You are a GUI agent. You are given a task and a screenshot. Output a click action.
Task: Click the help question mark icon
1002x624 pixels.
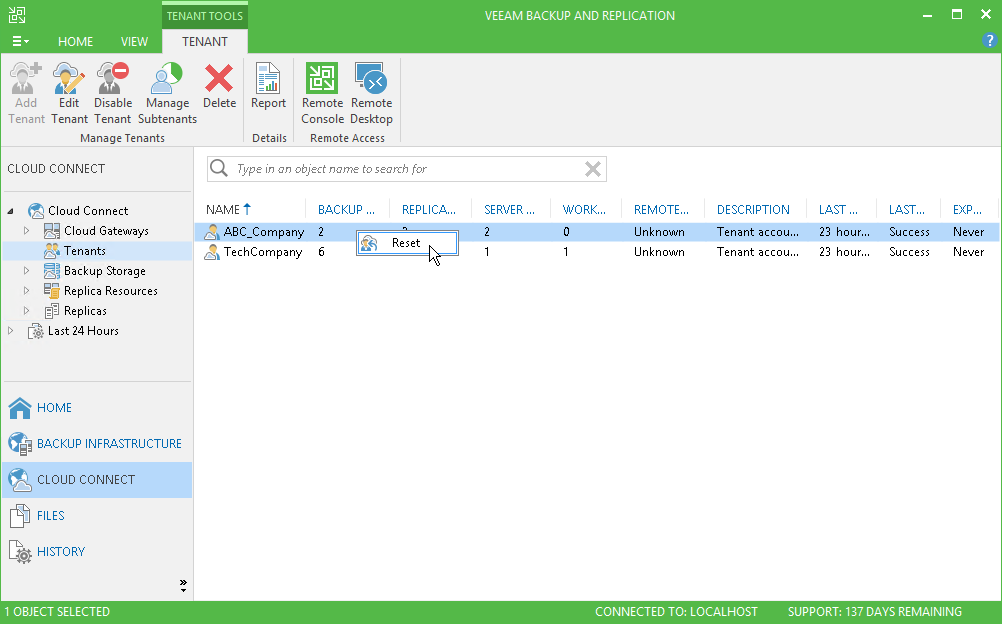click(x=989, y=41)
